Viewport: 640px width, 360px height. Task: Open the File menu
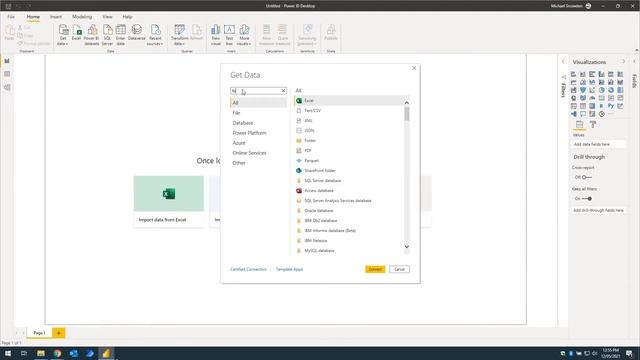(11, 17)
